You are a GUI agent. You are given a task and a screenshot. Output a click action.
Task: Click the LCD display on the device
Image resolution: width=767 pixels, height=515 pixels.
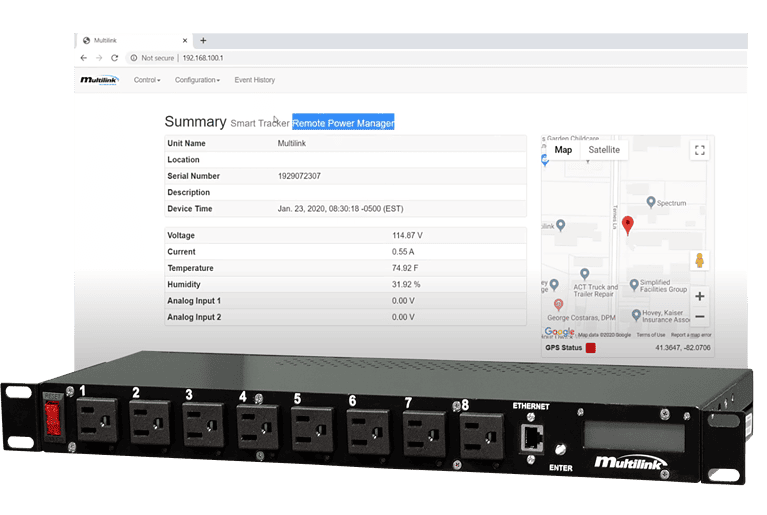(x=634, y=436)
